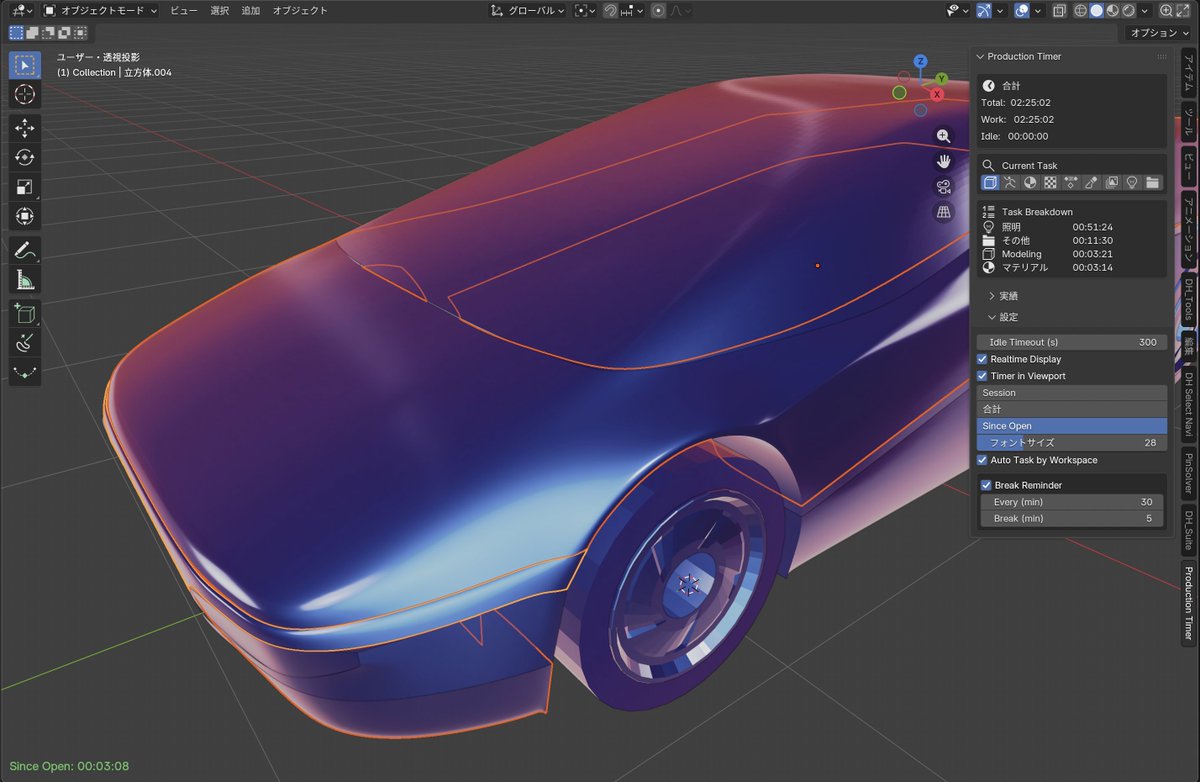Click the Idle Timeout value field
1200x782 pixels.
(1072, 342)
